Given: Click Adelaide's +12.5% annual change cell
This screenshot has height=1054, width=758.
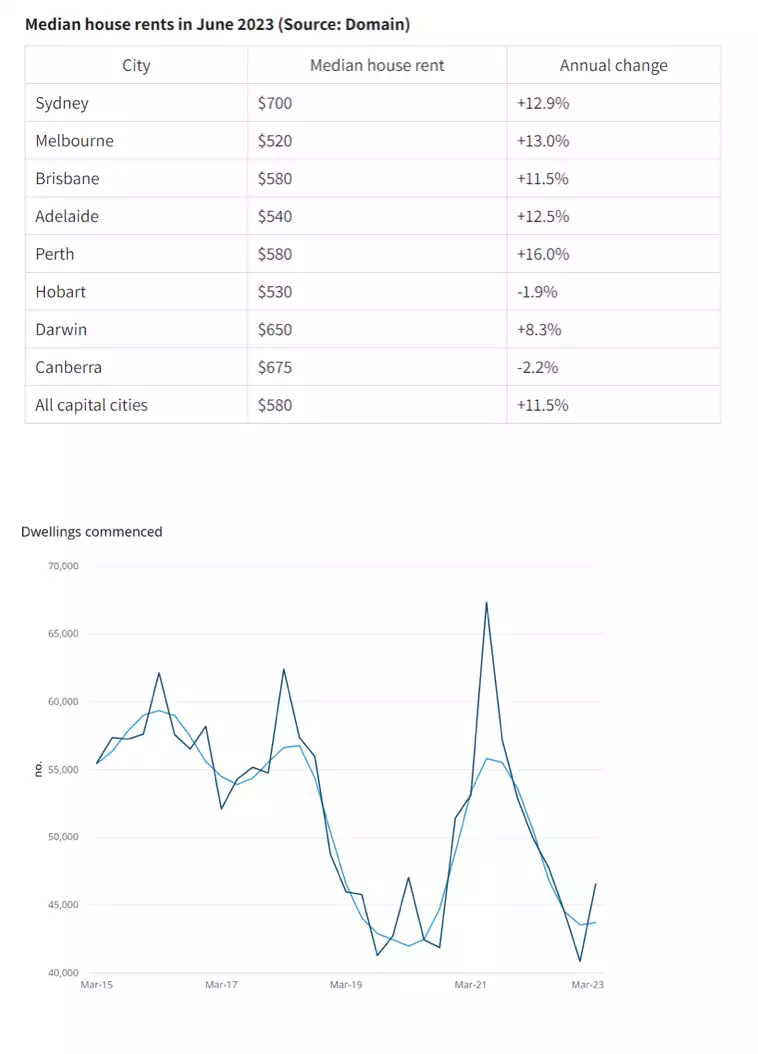Looking at the screenshot, I should (x=543, y=216).
